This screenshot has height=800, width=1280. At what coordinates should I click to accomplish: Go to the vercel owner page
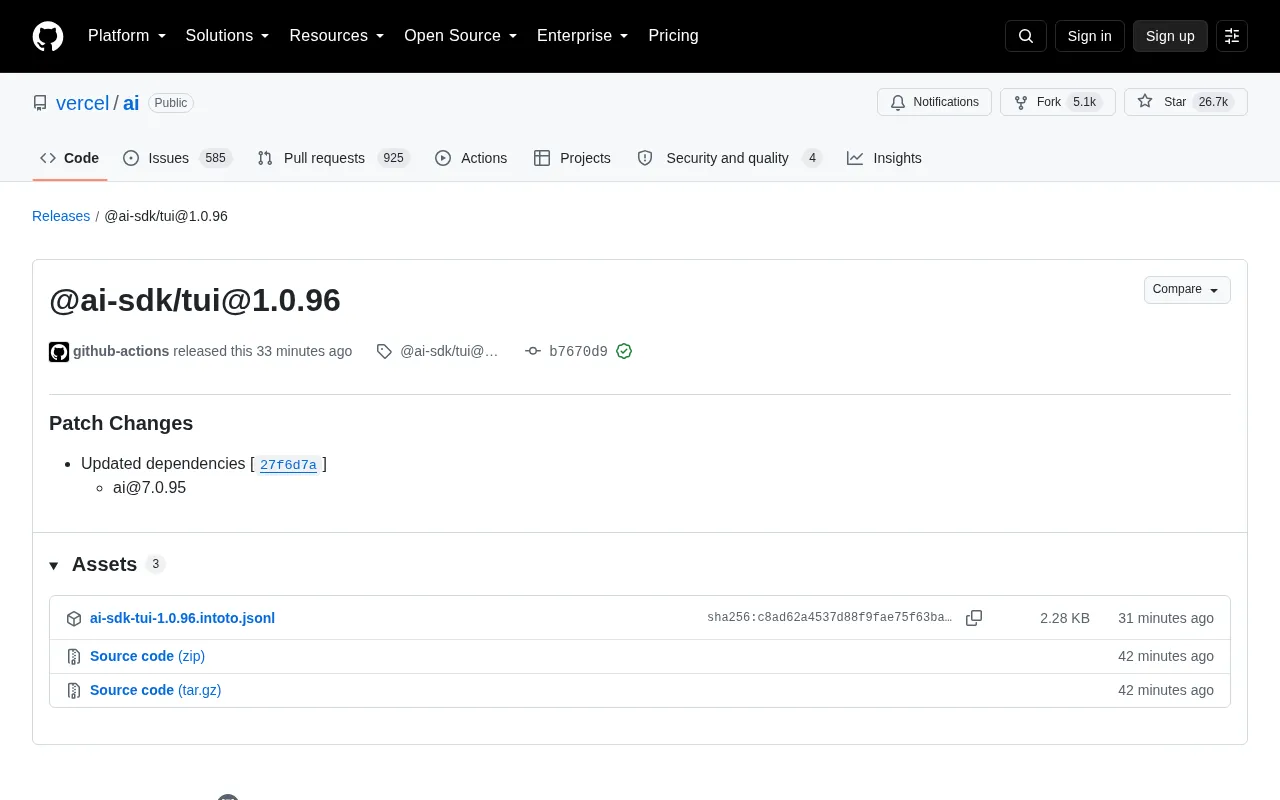click(x=82, y=103)
